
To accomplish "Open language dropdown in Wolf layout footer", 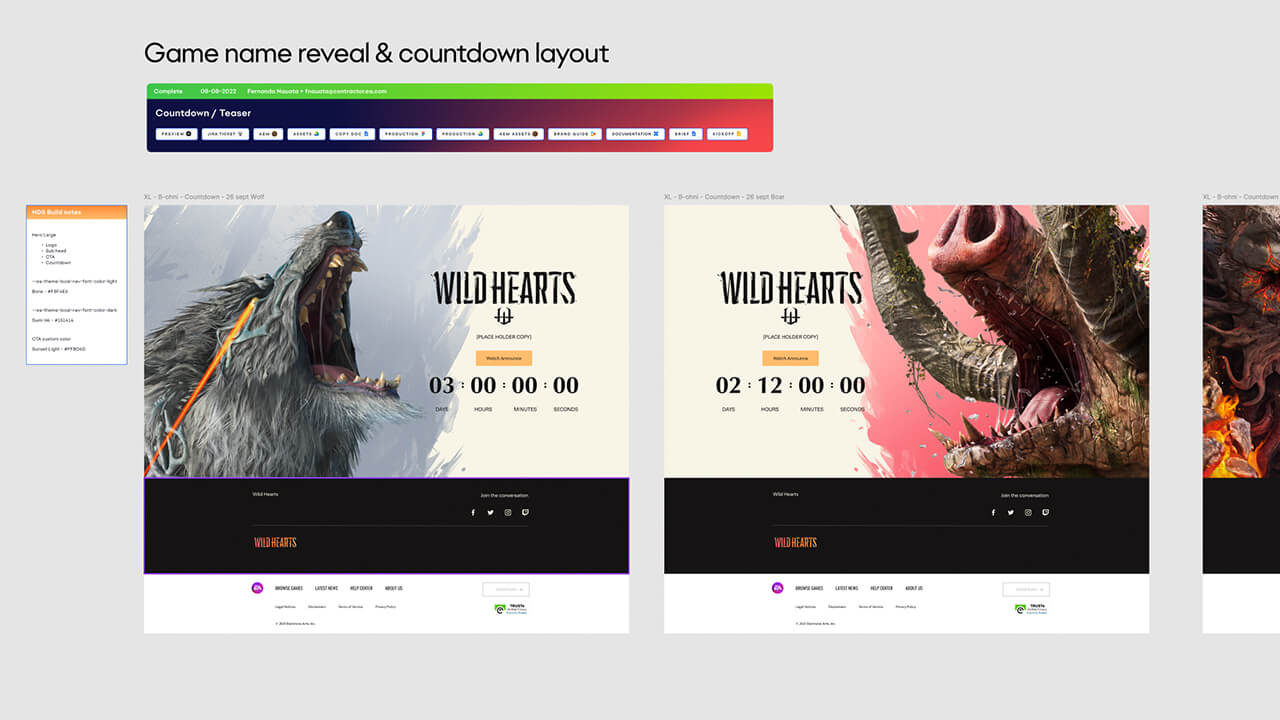I will [506, 589].
